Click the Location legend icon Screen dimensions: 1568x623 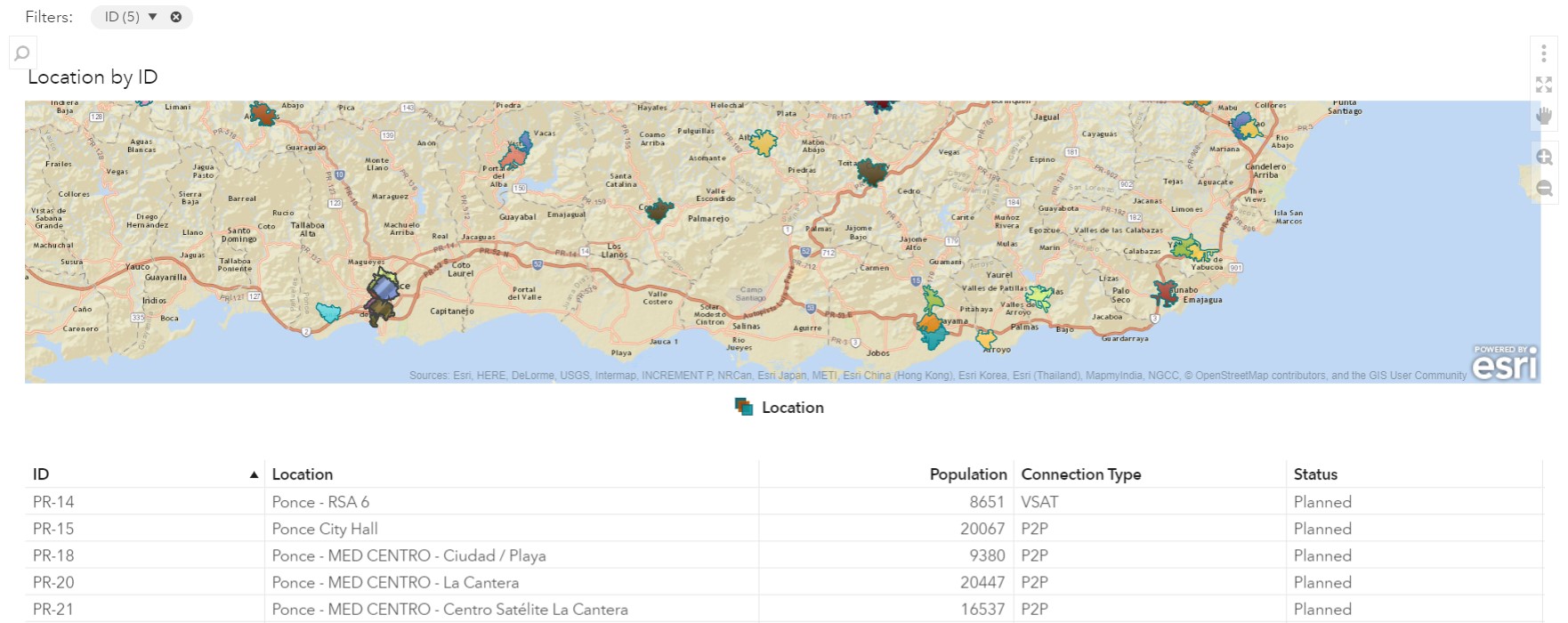(x=744, y=407)
